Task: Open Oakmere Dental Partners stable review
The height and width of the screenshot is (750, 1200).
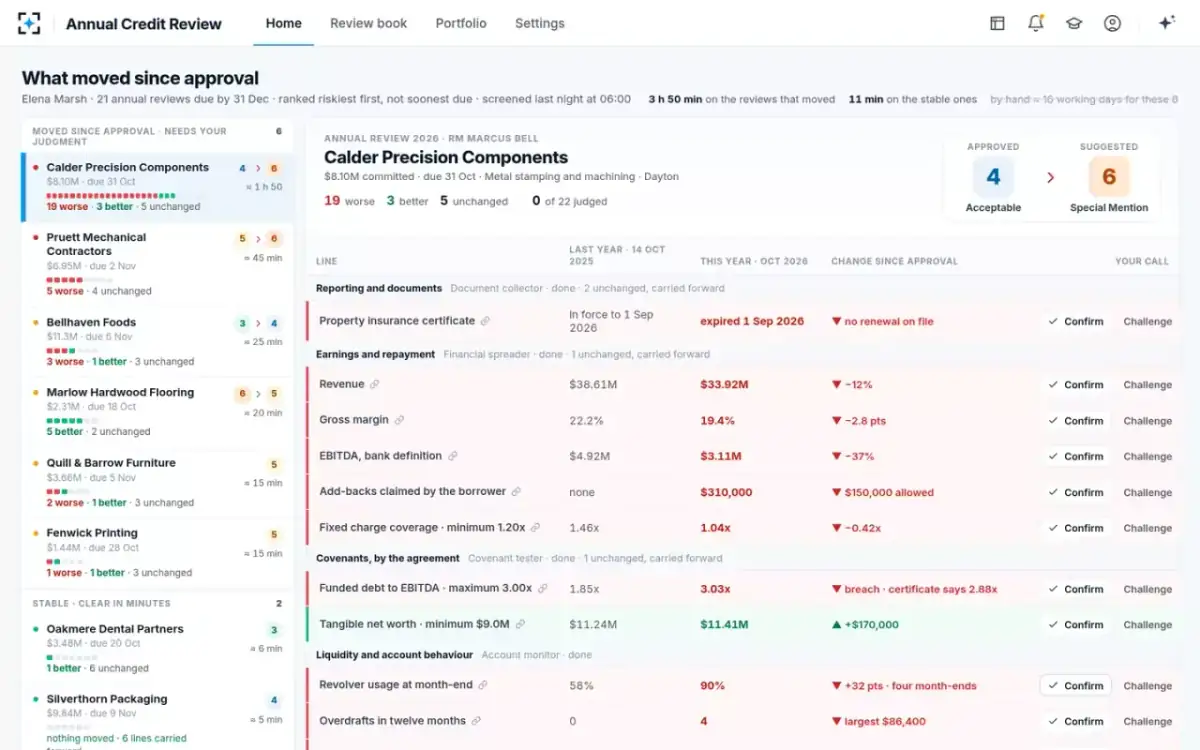Action: click(158, 648)
